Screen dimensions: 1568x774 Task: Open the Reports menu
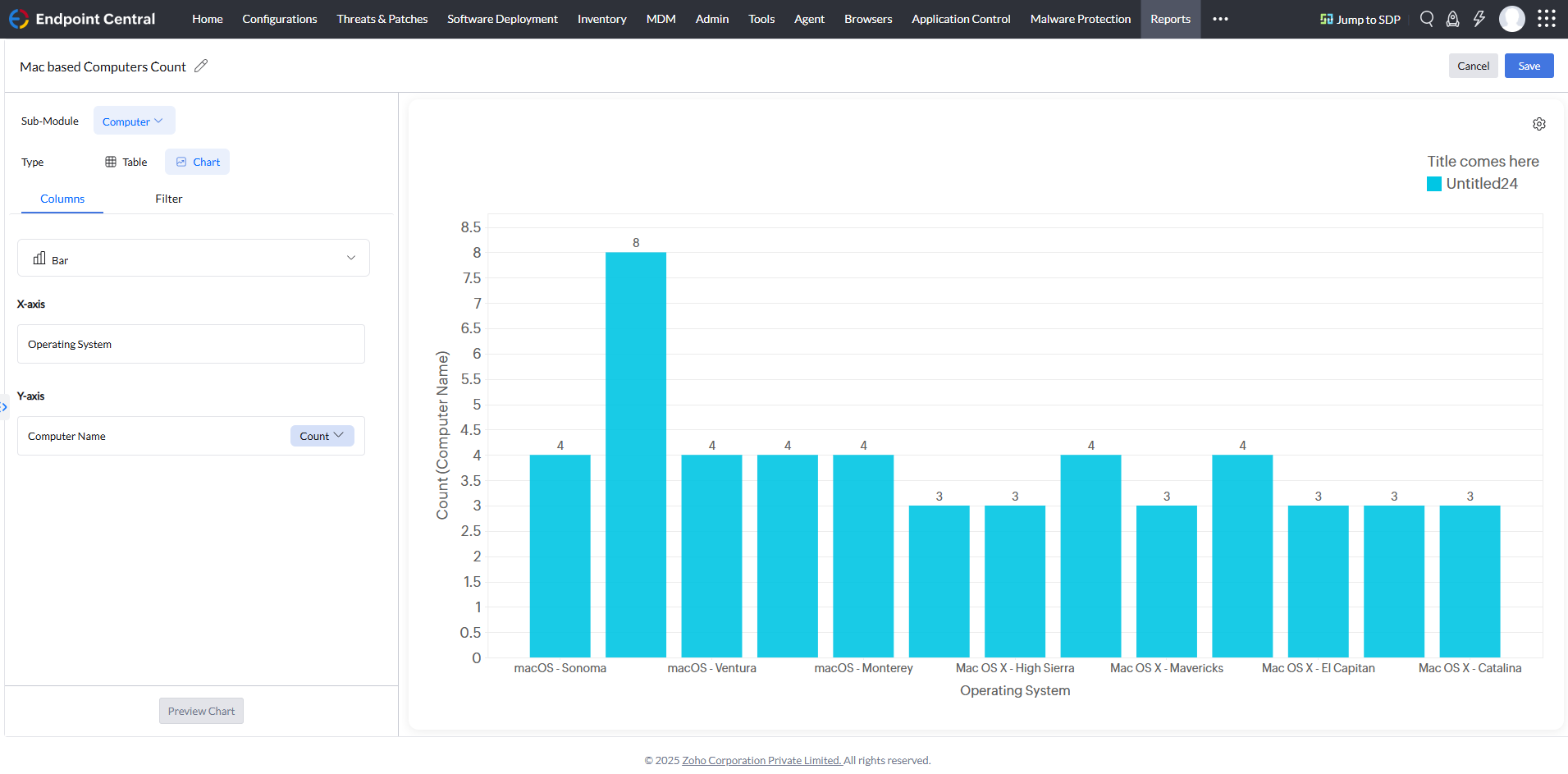[x=1170, y=19]
